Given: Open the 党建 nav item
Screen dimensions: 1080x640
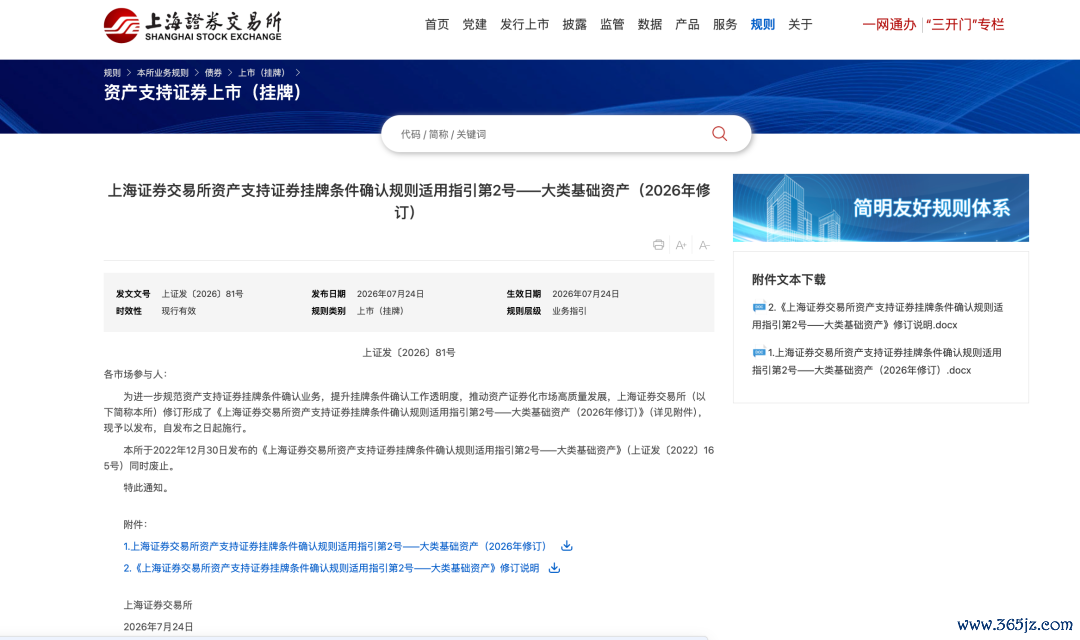Looking at the screenshot, I should click(475, 25).
